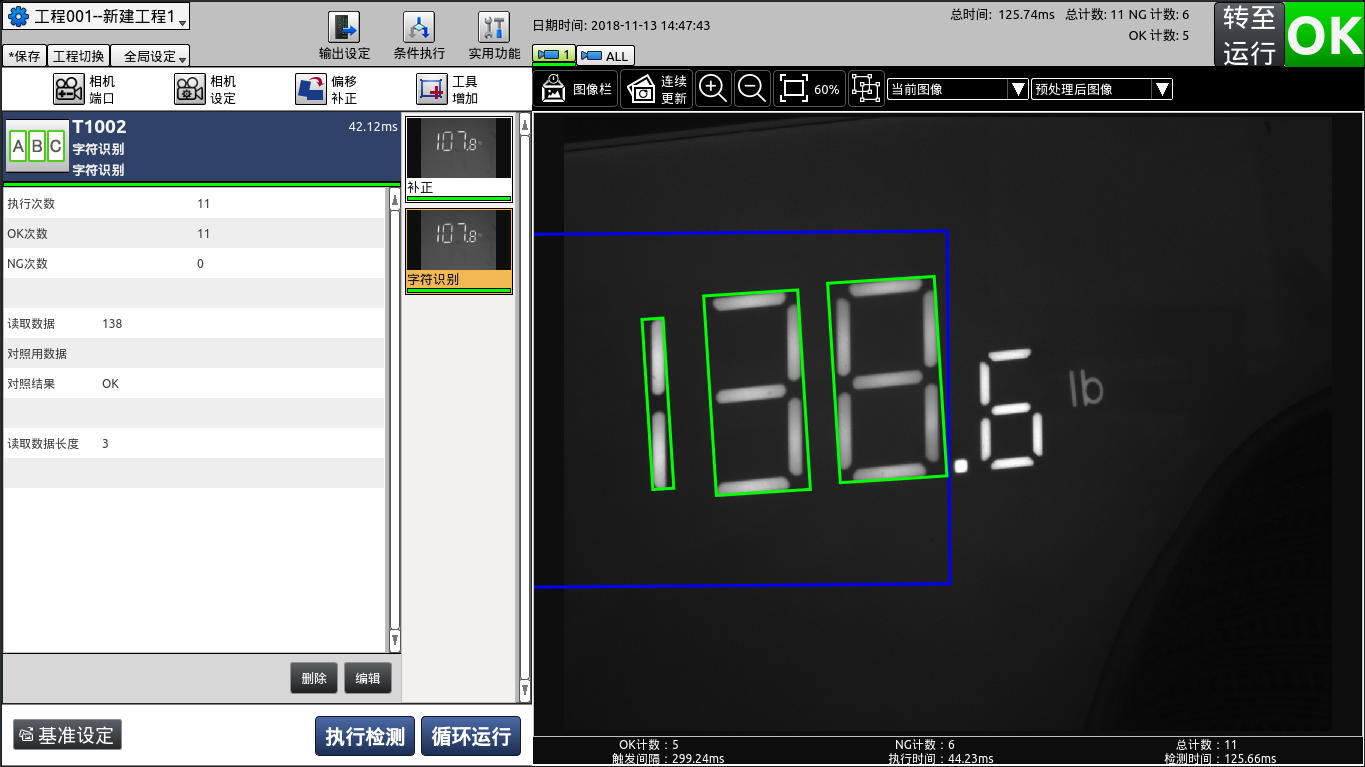Zoom in on the image
The image size is (1365, 767).
(713, 89)
